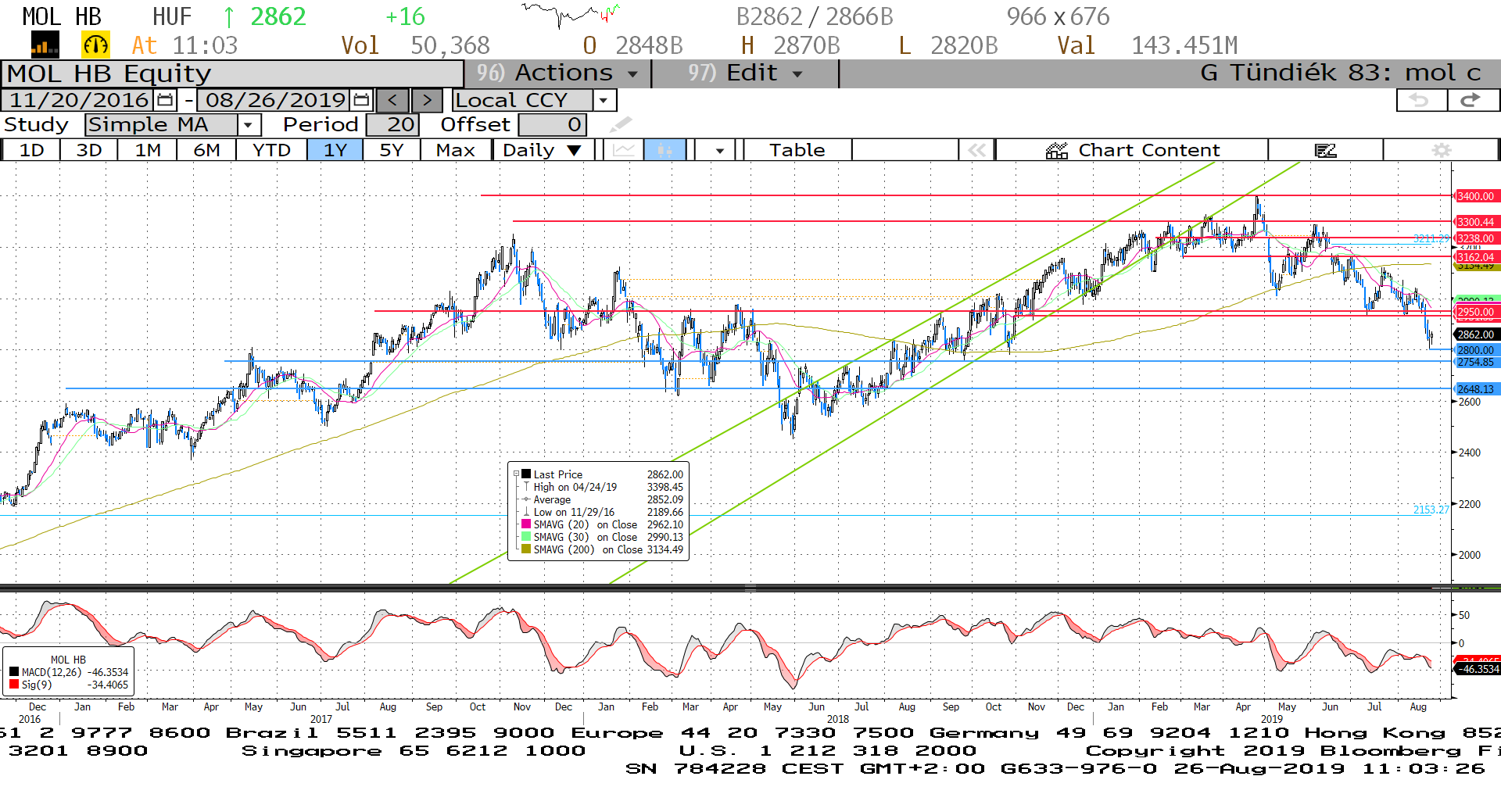Click the start date field 11/20/2016
This screenshot has width=1501, height=812.
[x=79, y=100]
